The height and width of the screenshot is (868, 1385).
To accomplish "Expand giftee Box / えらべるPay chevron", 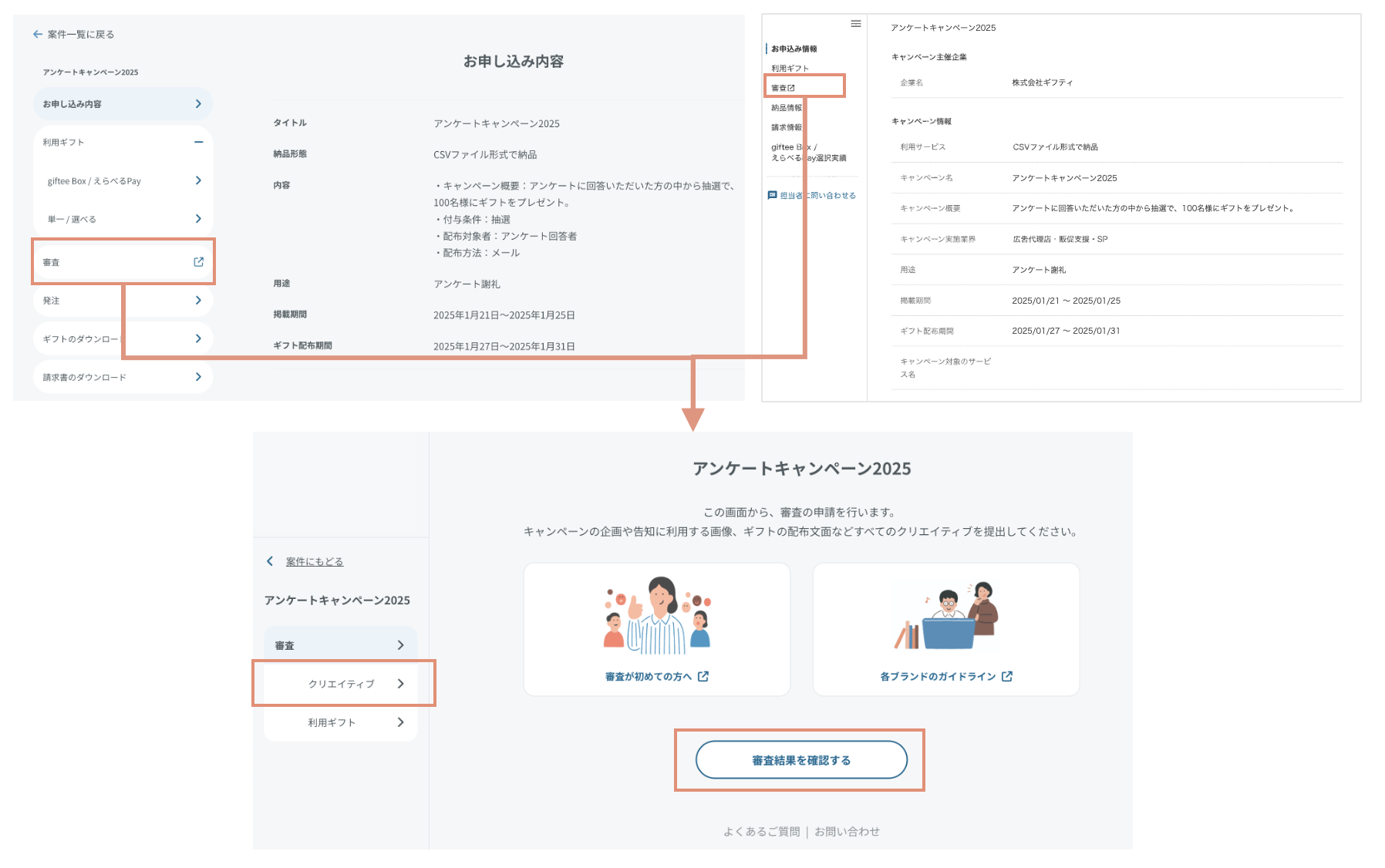I will 198,180.
